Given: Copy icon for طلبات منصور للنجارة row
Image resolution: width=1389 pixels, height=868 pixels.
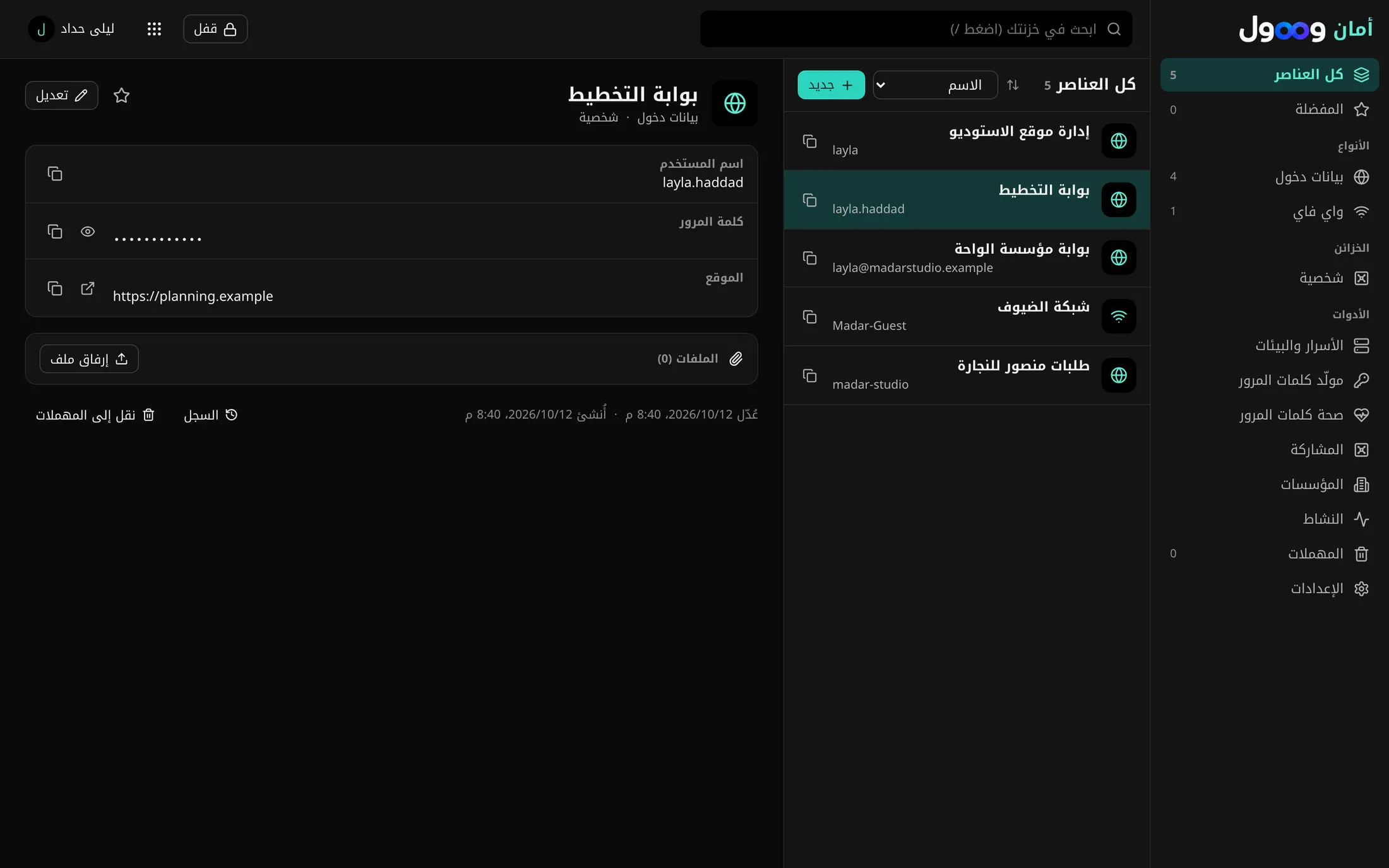Looking at the screenshot, I should [809, 375].
